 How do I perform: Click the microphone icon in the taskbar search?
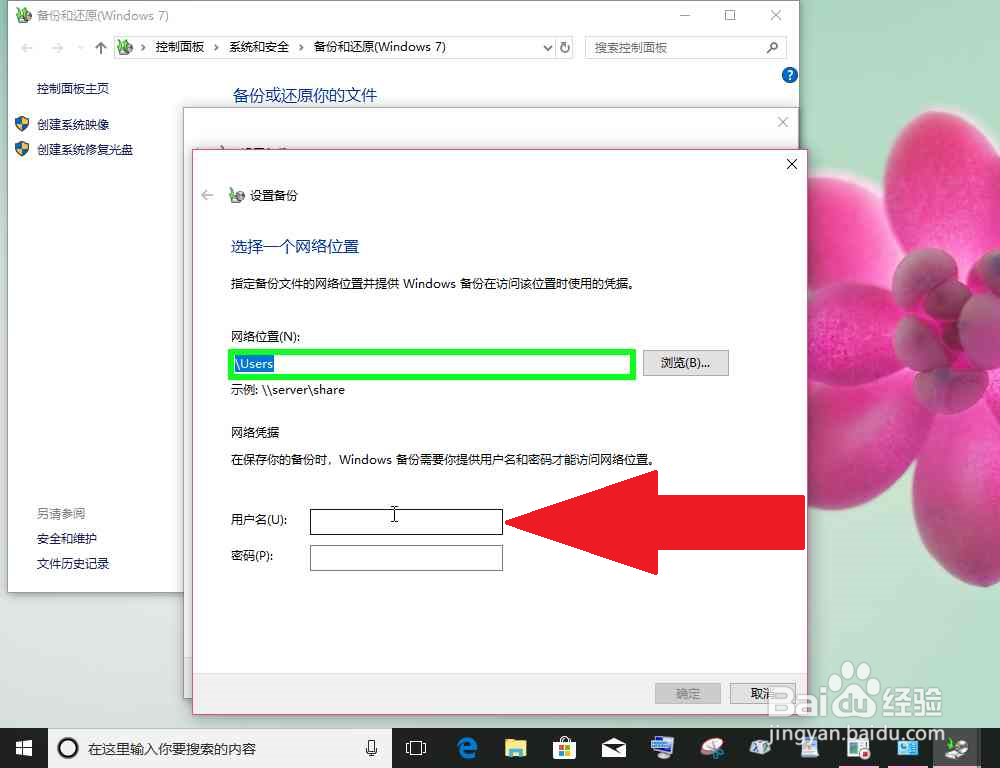point(372,748)
